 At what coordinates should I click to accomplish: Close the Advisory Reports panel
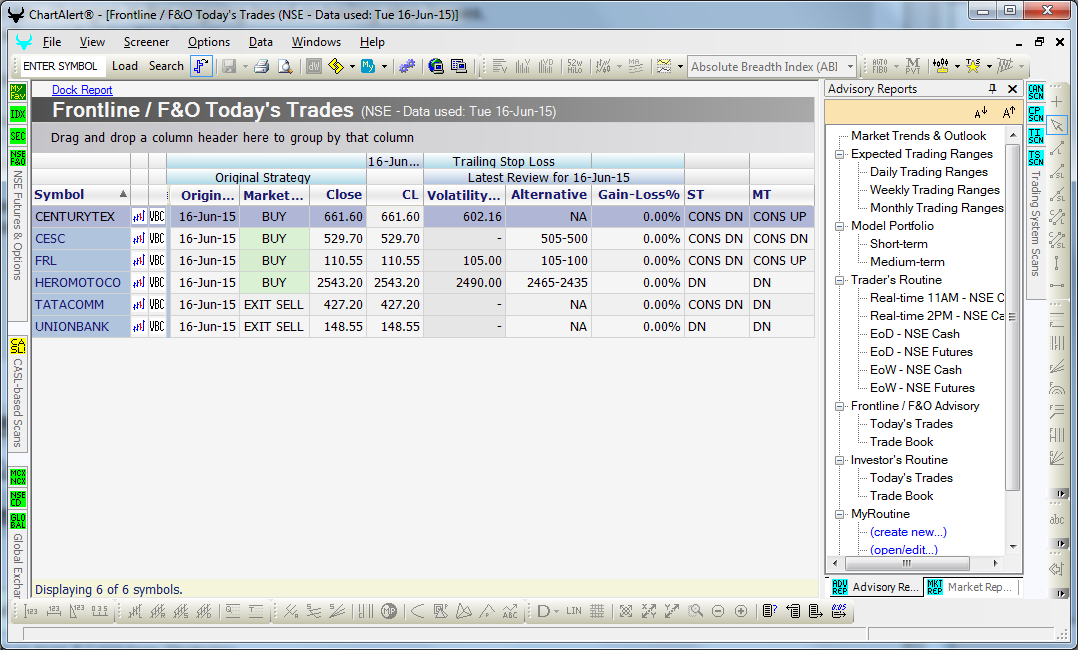tap(1013, 89)
